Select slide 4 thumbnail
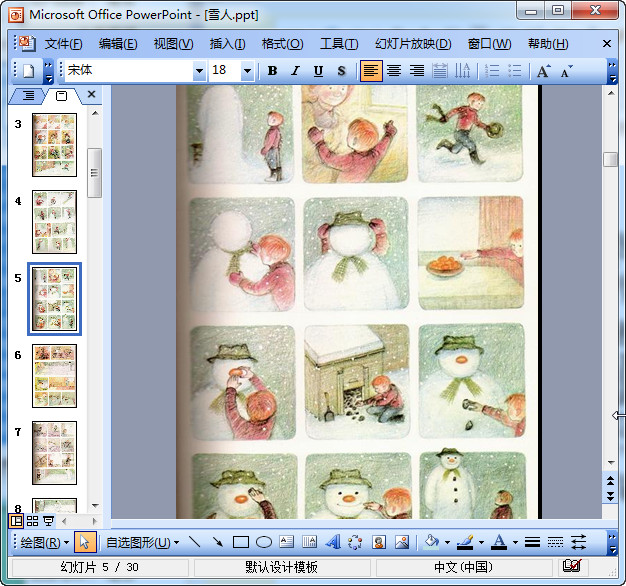Image resolution: width=626 pixels, height=586 pixels. point(54,222)
